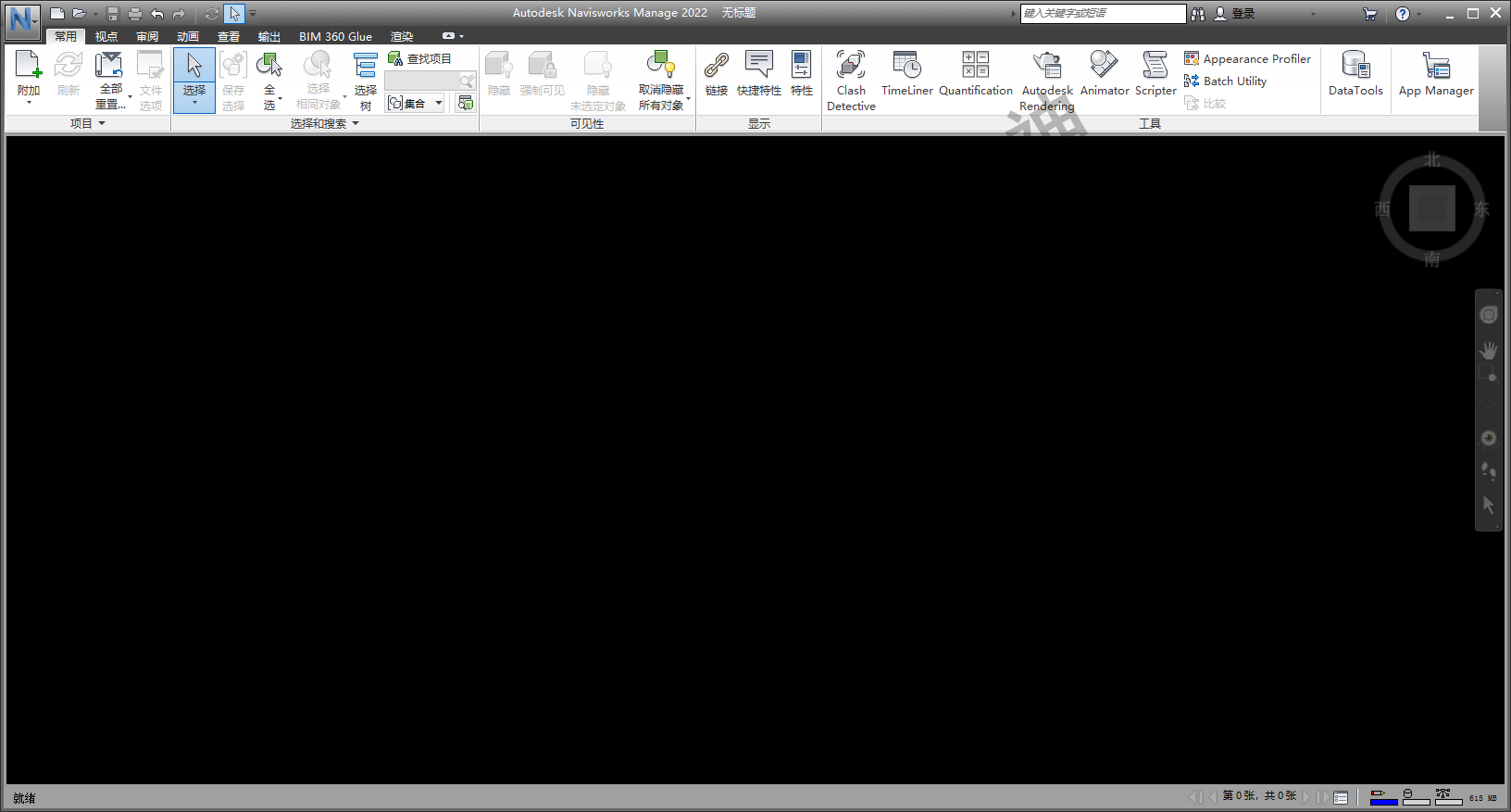The width and height of the screenshot is (1511, 812).
Task: Expand the quick access toolbar customize arrow
Action: [x=253, y=14]
